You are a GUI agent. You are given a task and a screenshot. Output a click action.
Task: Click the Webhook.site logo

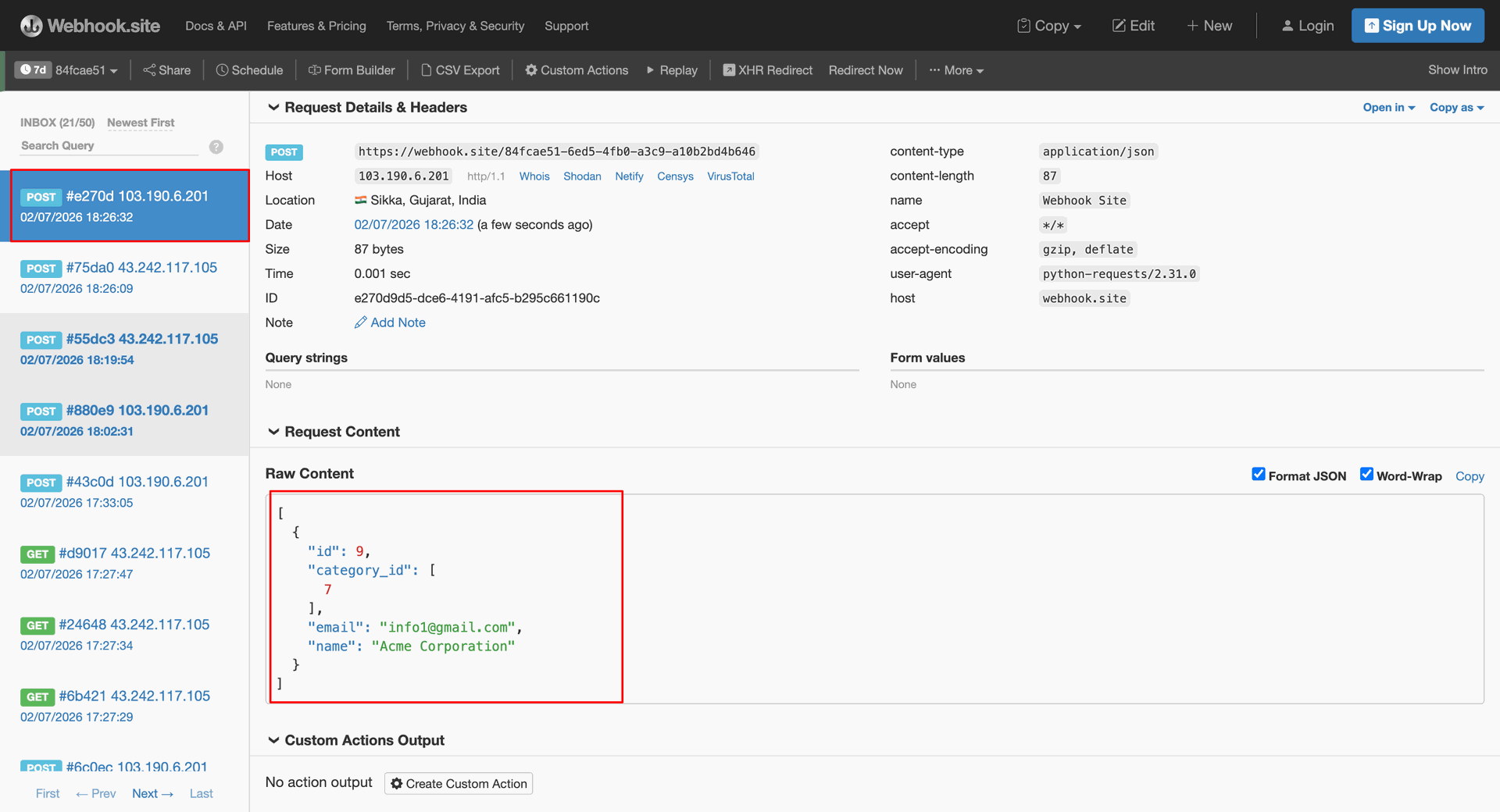(90, 26)
